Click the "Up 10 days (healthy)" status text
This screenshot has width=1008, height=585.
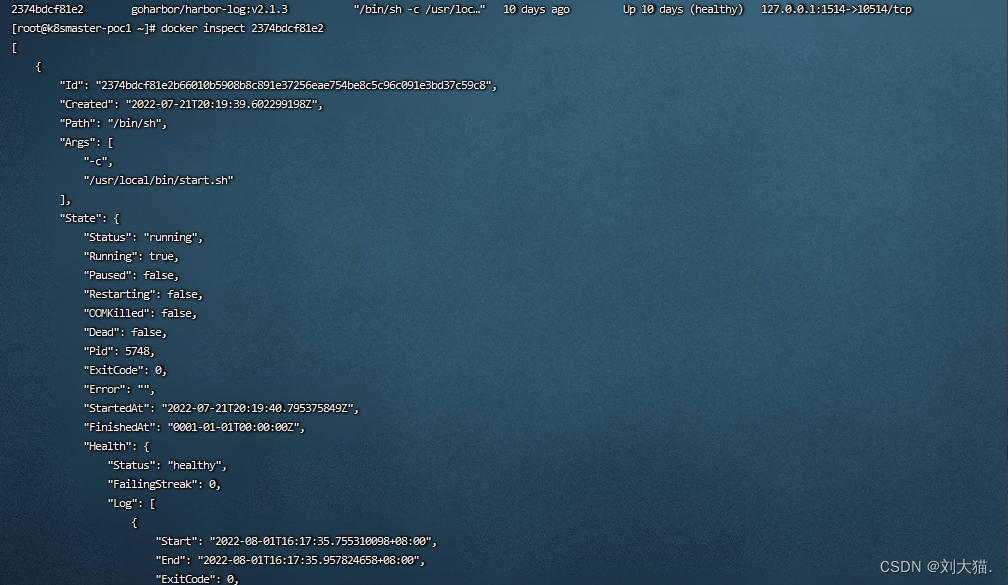point(683,10)
